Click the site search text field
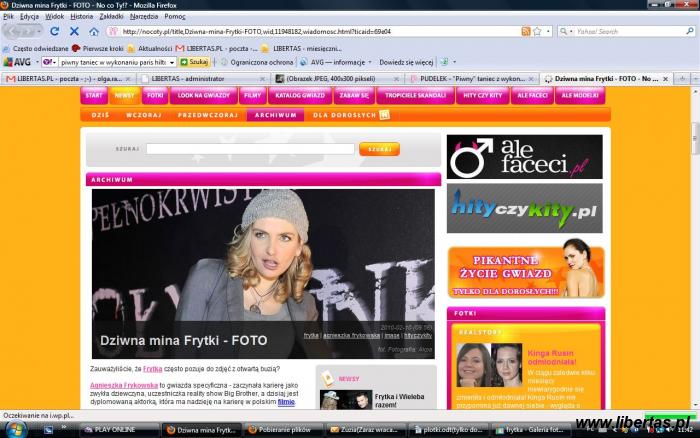Screen dimensions: 700x438 (x=250, y=149)
